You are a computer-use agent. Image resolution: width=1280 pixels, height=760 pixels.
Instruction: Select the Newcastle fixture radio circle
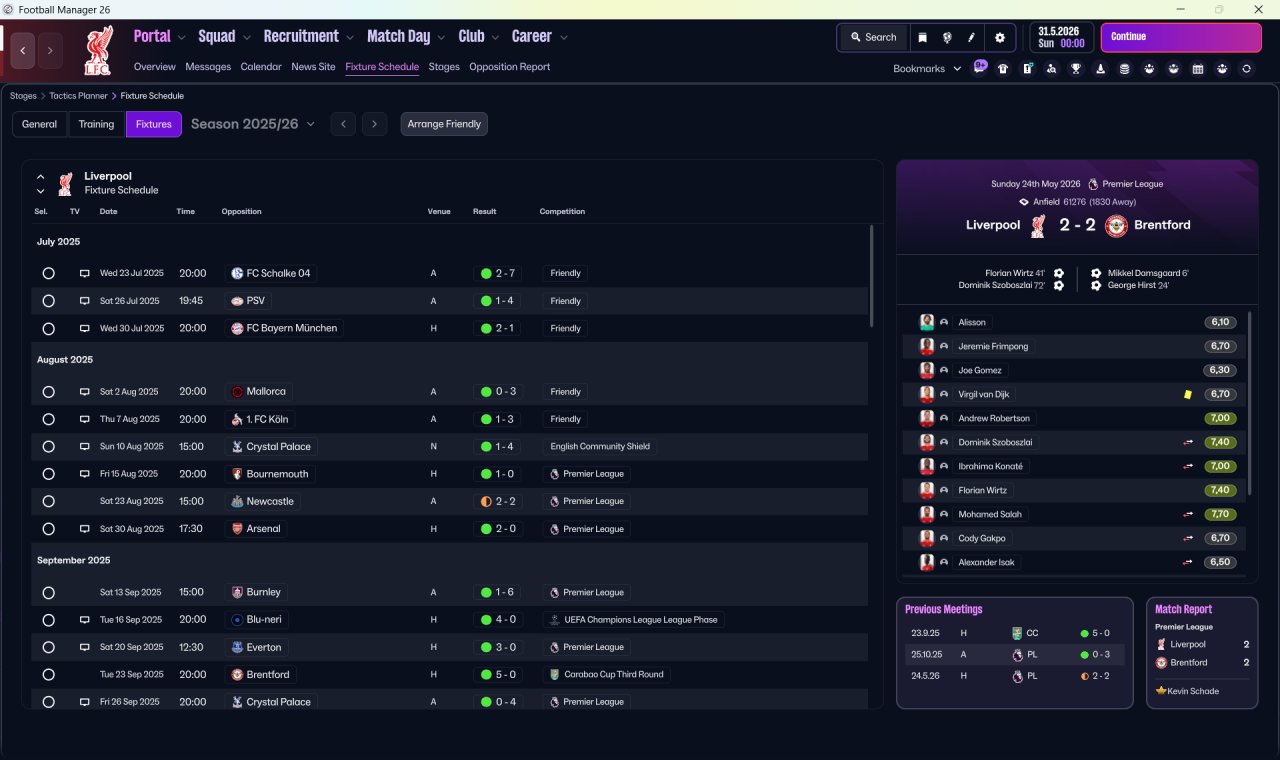[x=48, y=501]
